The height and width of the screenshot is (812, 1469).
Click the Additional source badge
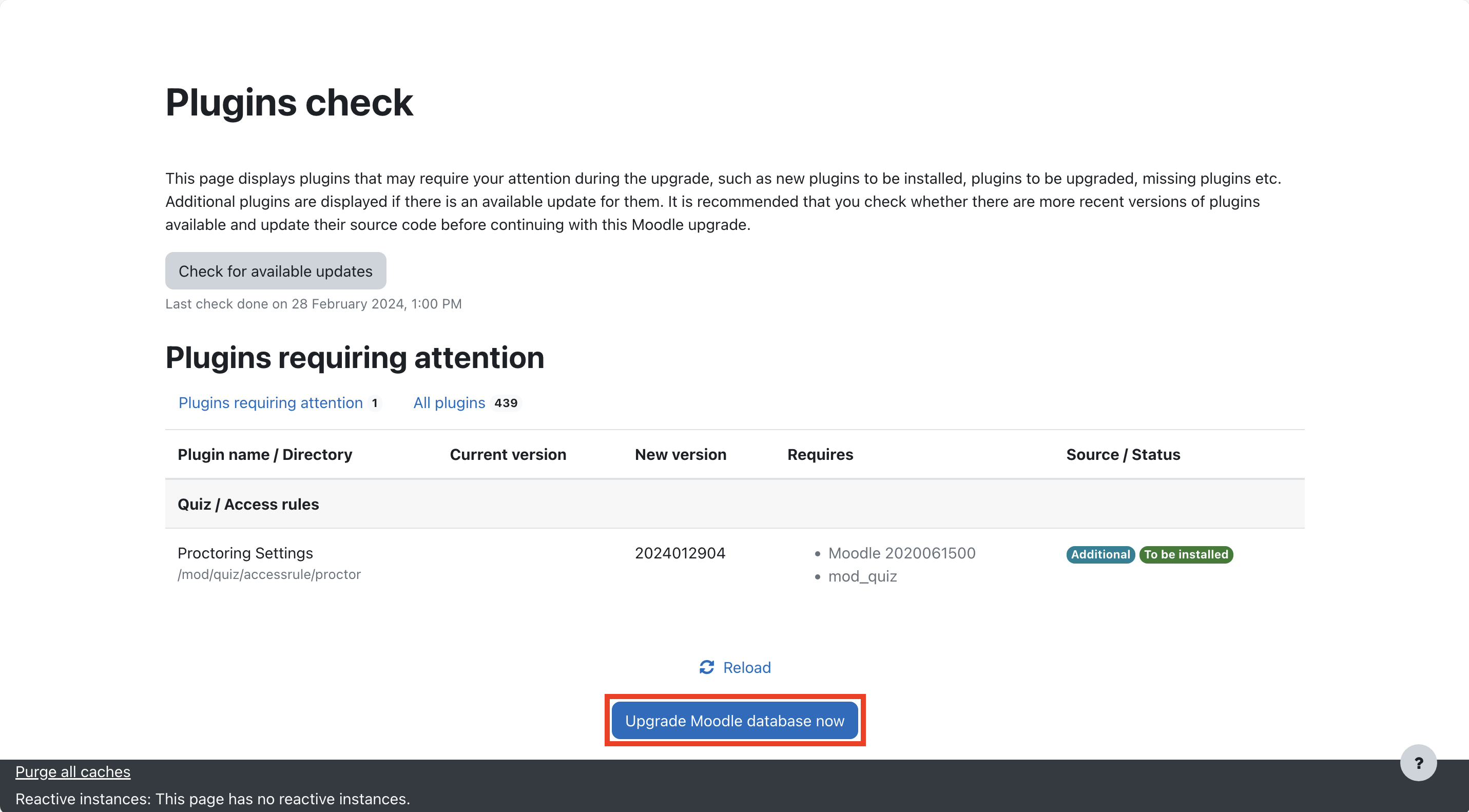point(1100,554)
